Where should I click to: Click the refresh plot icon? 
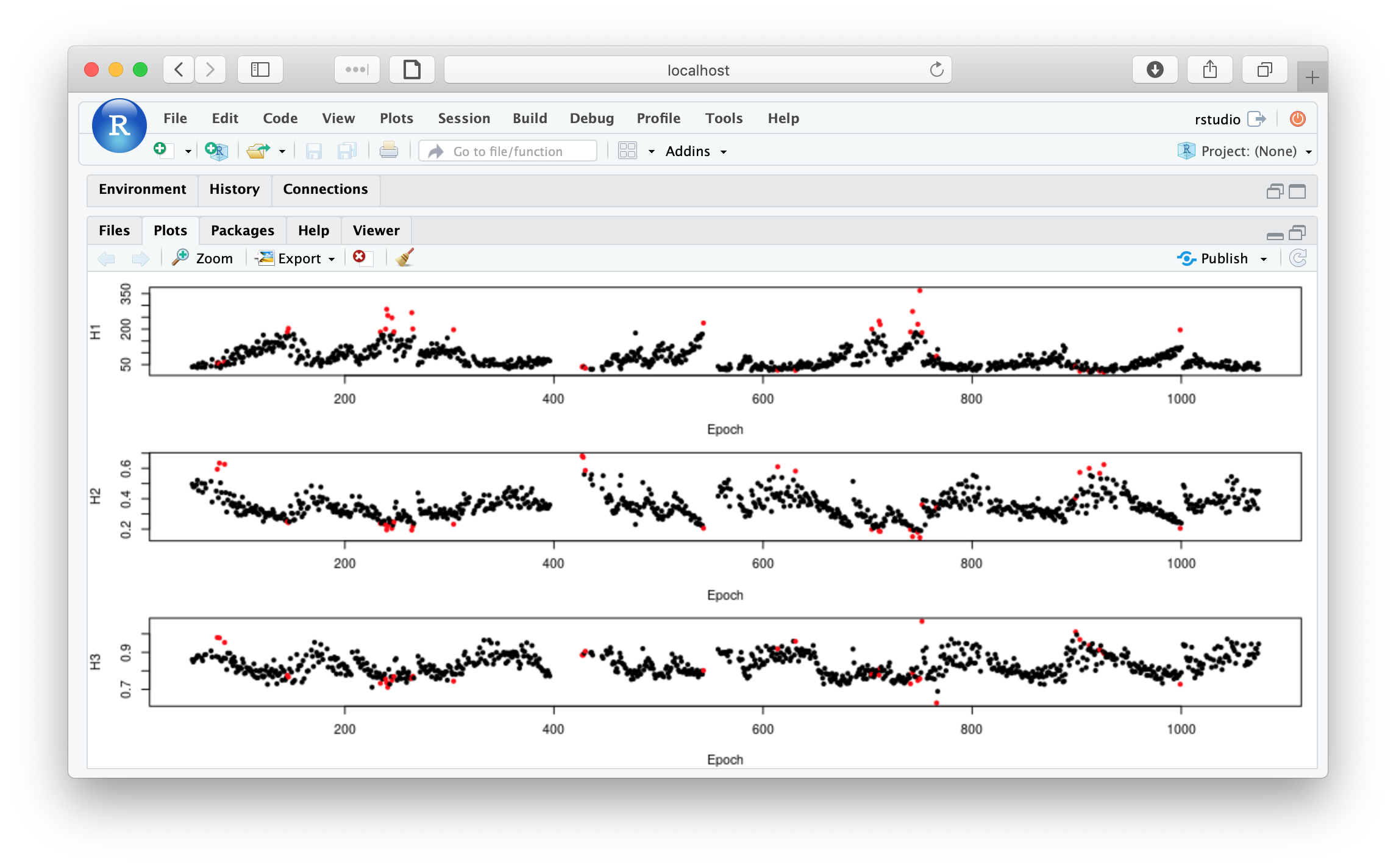[1298, 258]
